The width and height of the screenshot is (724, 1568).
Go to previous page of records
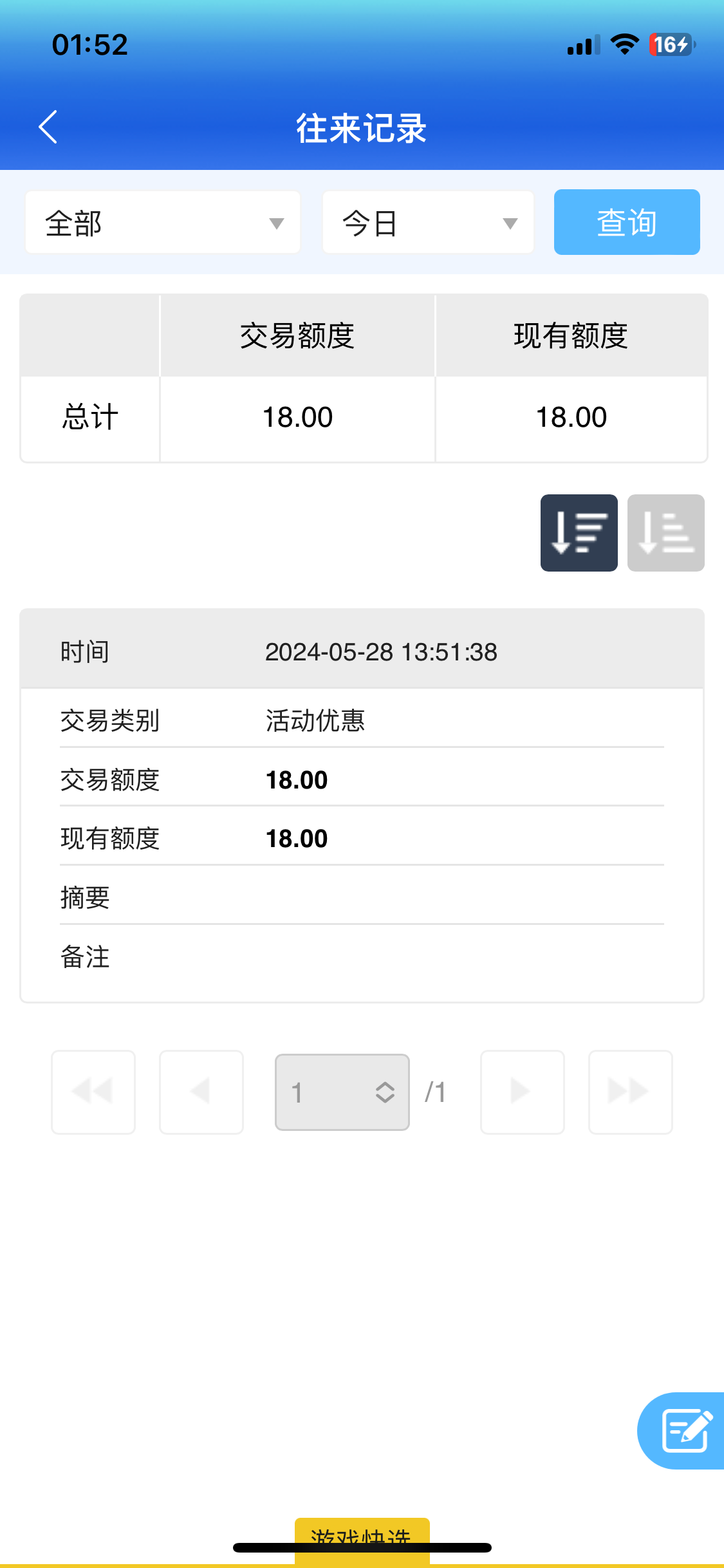tap(201, 1092)
